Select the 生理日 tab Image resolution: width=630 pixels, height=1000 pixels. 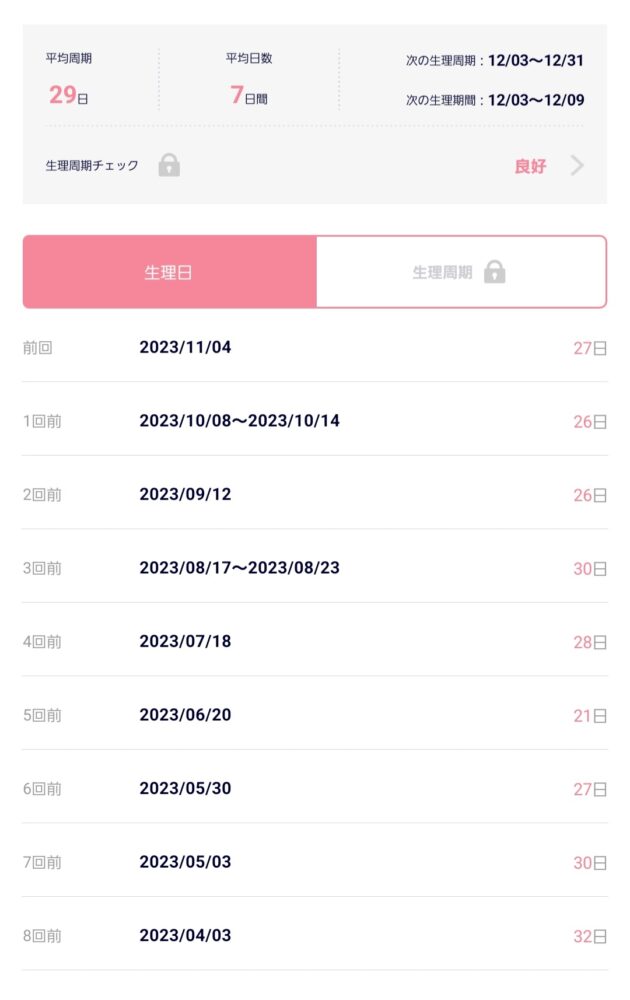coord(170,272)
